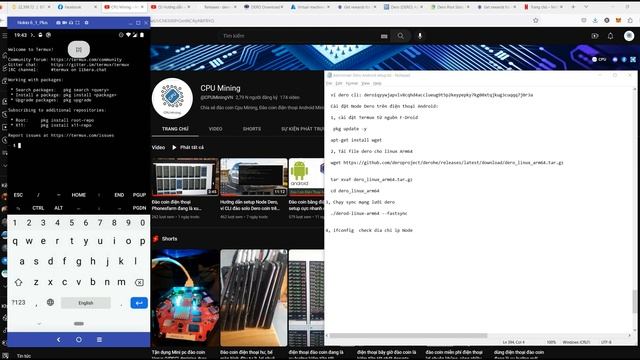Tap the HOME key in Termux

pyautogui.click(x=79, y=195)
